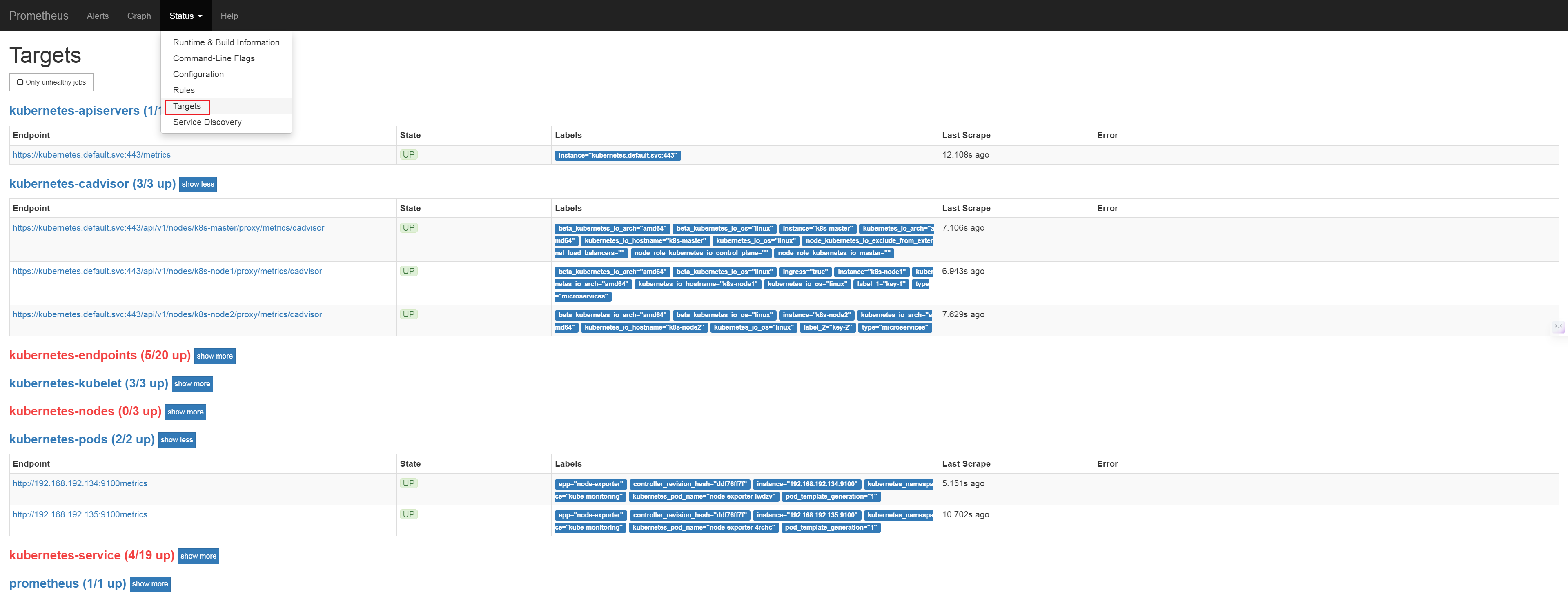Open Command-Line Flags menu entry
1568x599 pixels.
pos(214,58)
